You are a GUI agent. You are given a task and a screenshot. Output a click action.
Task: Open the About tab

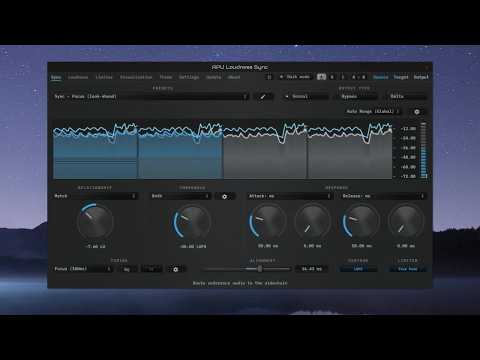[234, 77]
